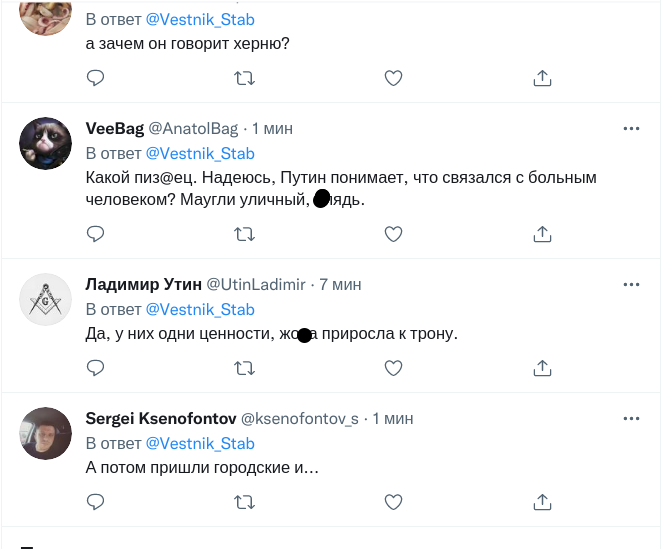Open more options for VeeBag's tweet
Screen dimensions: 661x549
pyautogui.click(x=631, y=129)
